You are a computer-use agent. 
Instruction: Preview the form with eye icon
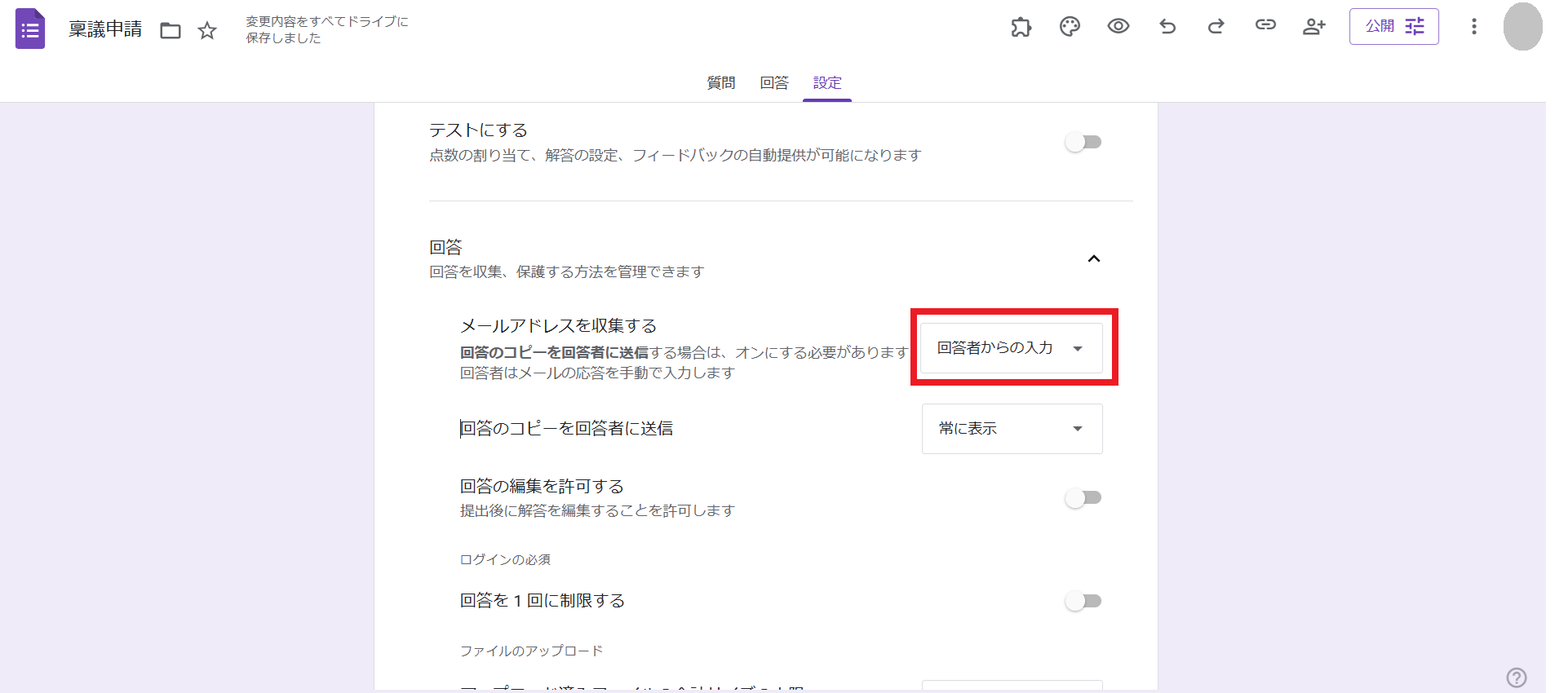(1118, 26)
